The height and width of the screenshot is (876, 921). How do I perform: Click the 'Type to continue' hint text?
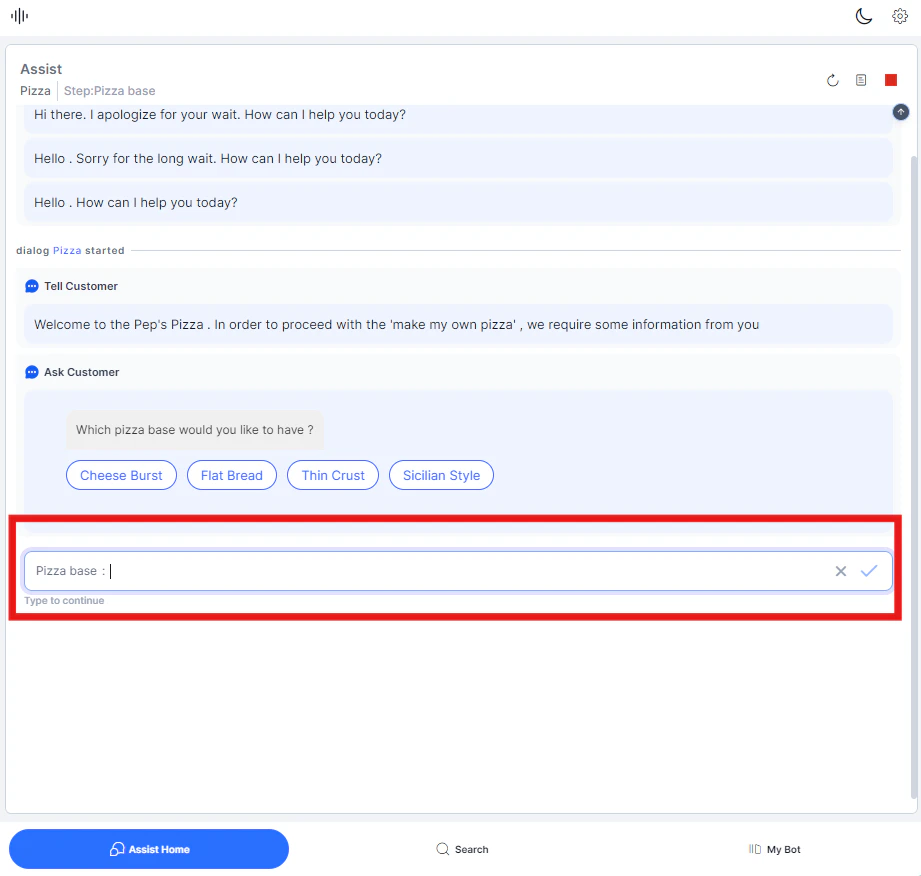(x=64, y=600)
